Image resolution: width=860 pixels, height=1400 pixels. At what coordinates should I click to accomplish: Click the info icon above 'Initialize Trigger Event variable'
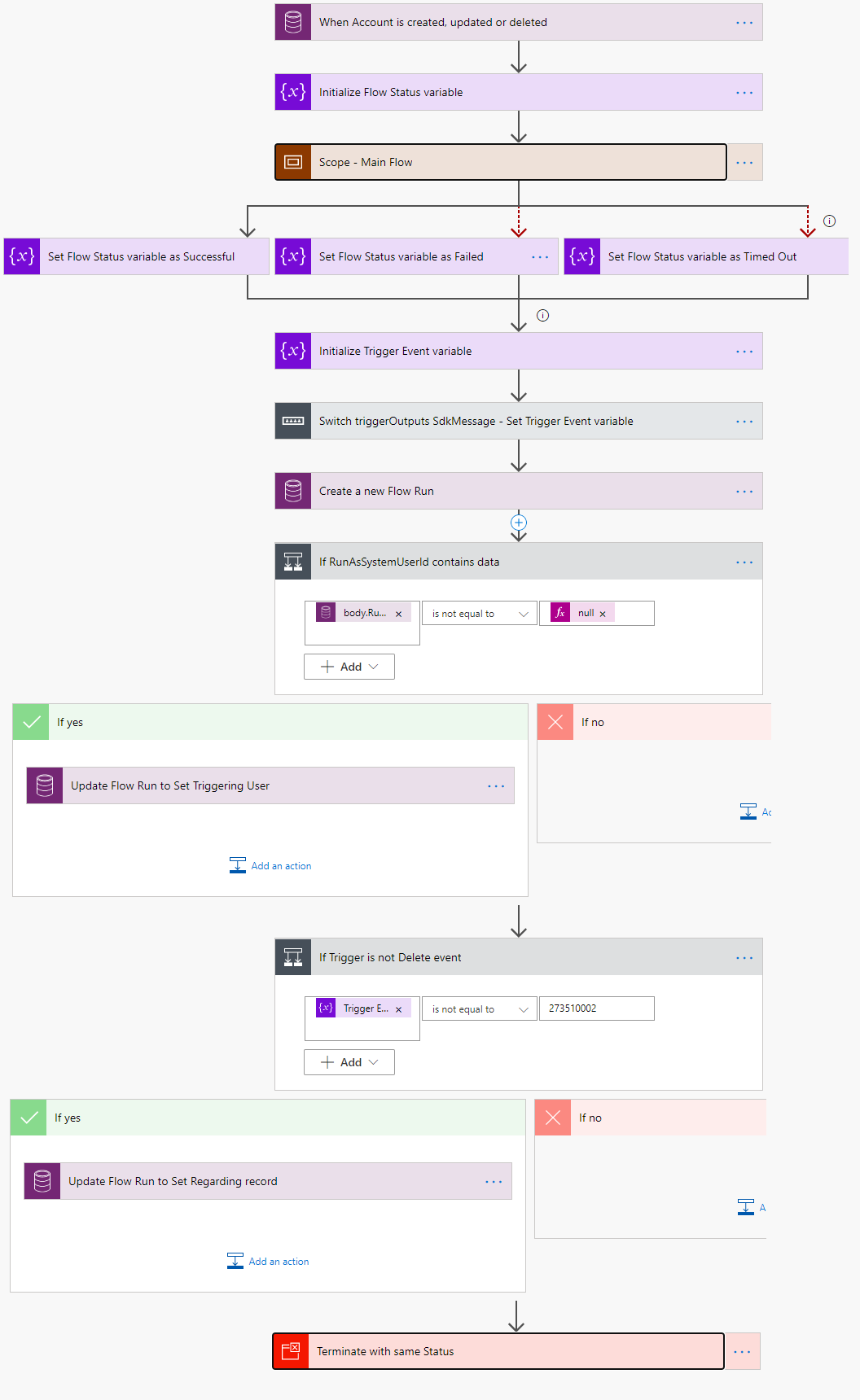click(x=542, y=316)
